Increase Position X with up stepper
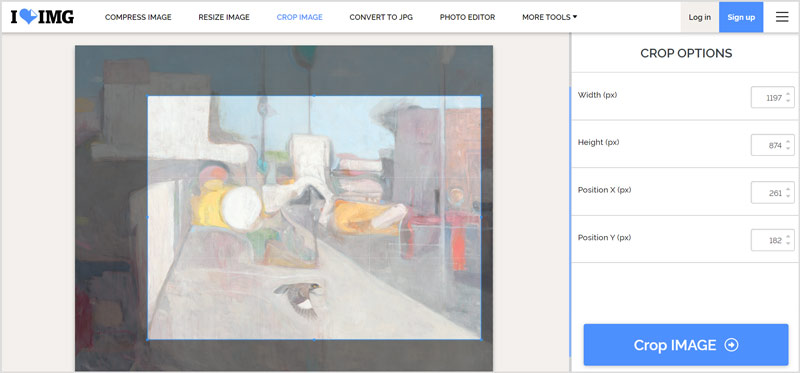The height and width of the screenshot is (373, 800). click(x=788, y=190)
